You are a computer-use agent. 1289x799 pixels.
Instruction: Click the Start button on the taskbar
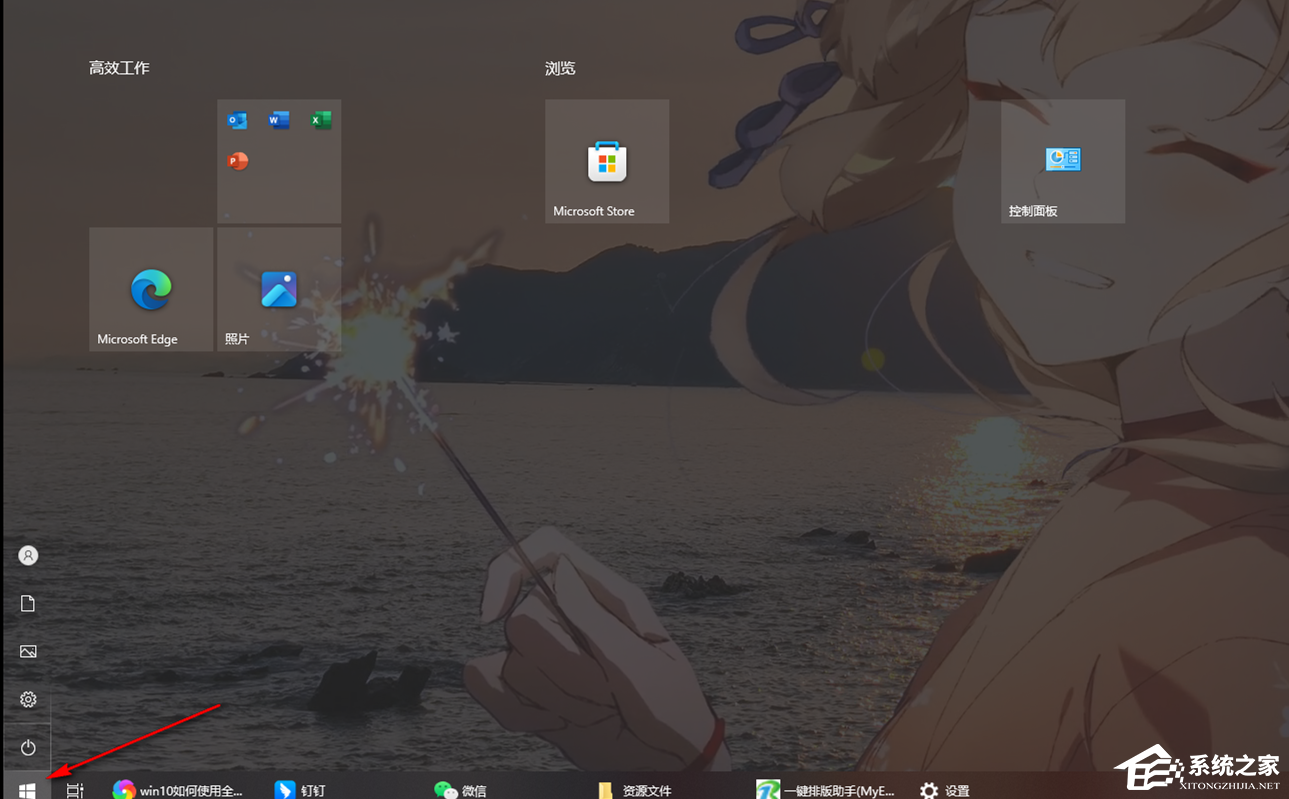(x=25, y=790)
